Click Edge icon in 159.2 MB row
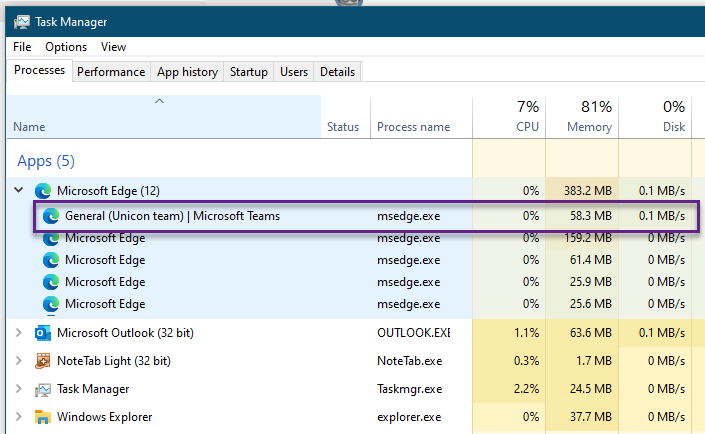The image size is (705, 434). click(51, 238)
